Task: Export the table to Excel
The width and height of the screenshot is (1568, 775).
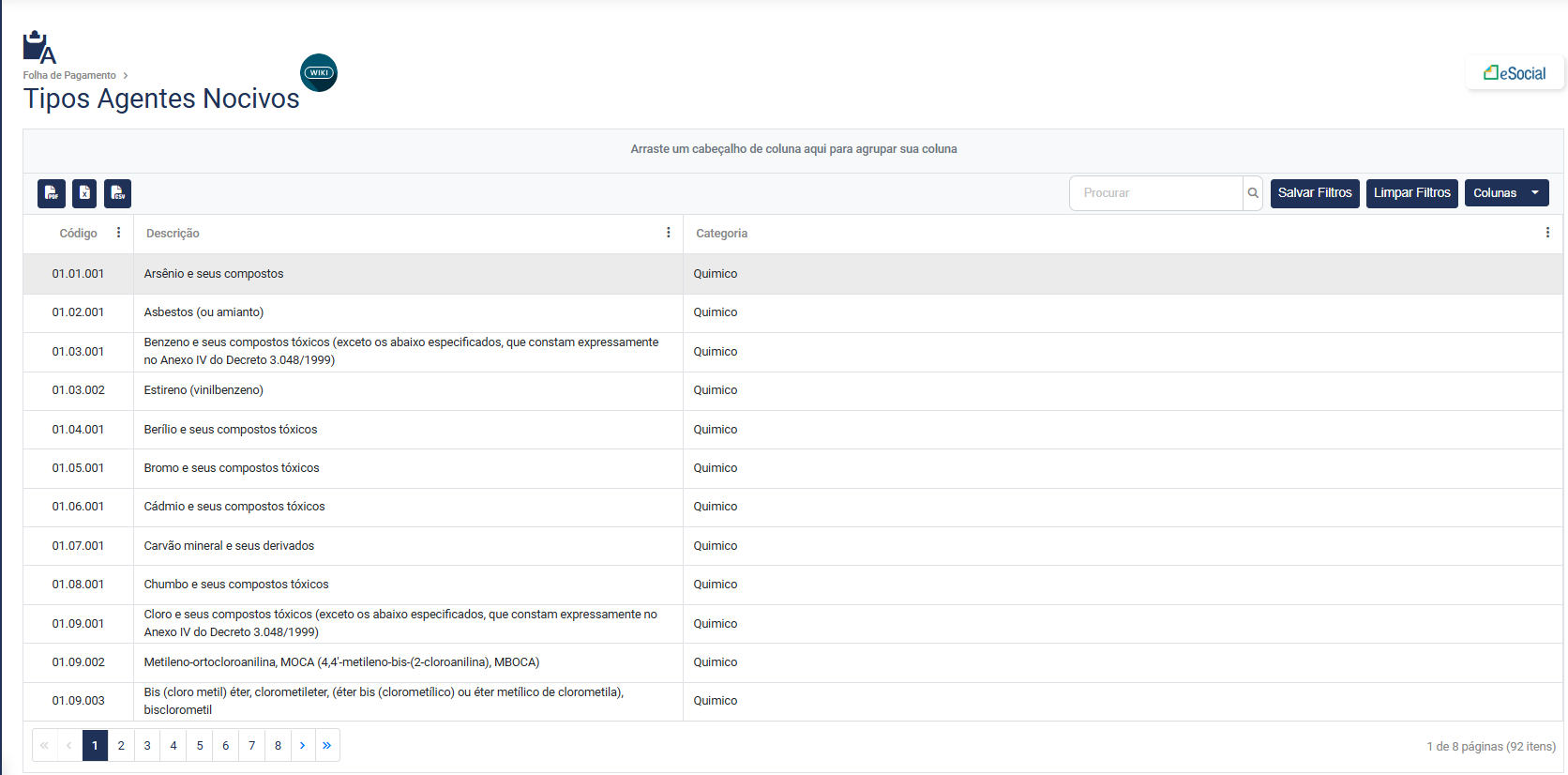Action: (84, 193)
